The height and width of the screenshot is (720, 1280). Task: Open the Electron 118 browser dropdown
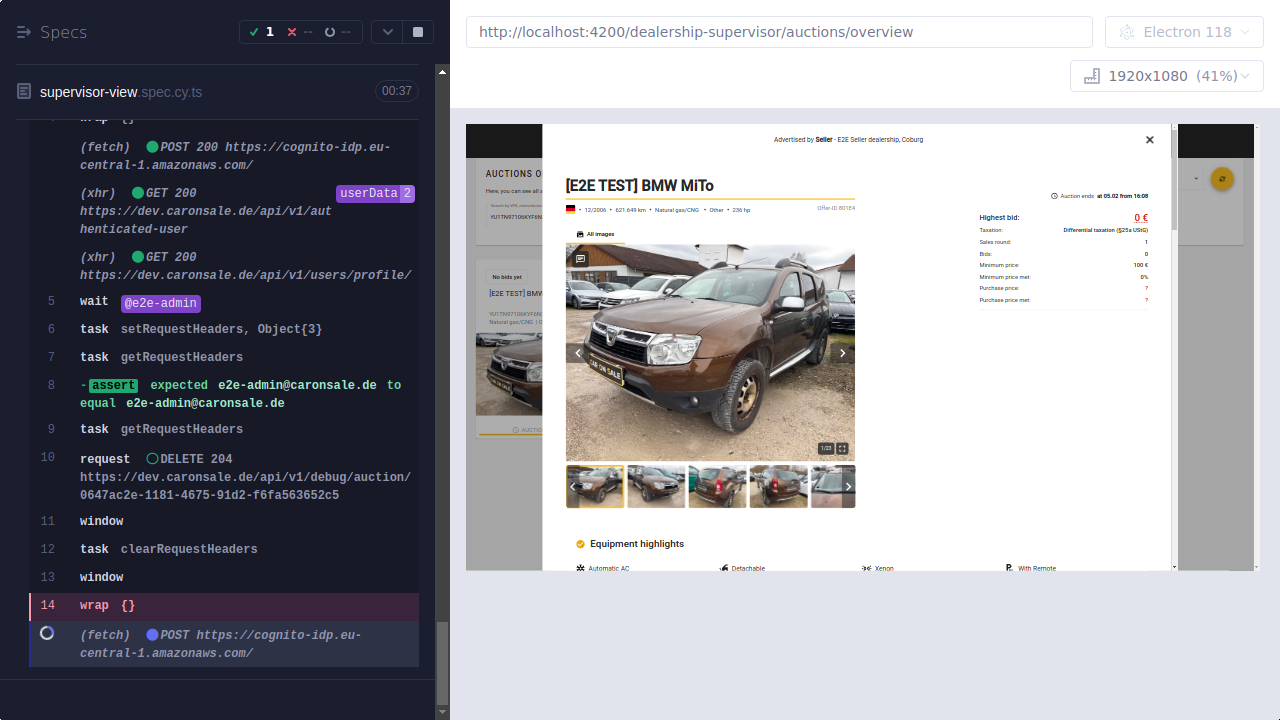point(1184,31)
